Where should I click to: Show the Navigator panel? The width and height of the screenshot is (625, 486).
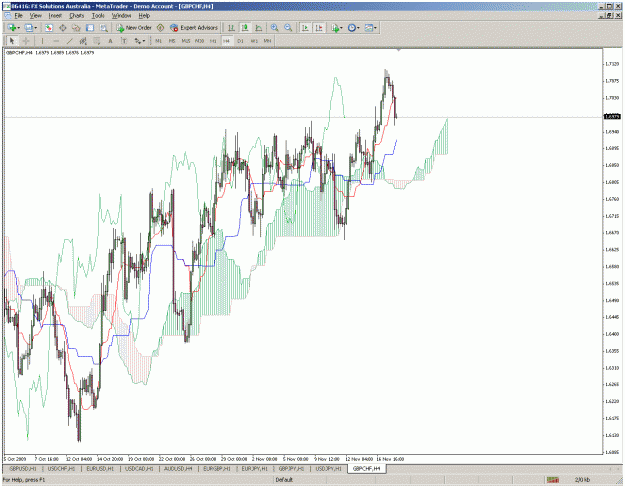coord(76,28)
